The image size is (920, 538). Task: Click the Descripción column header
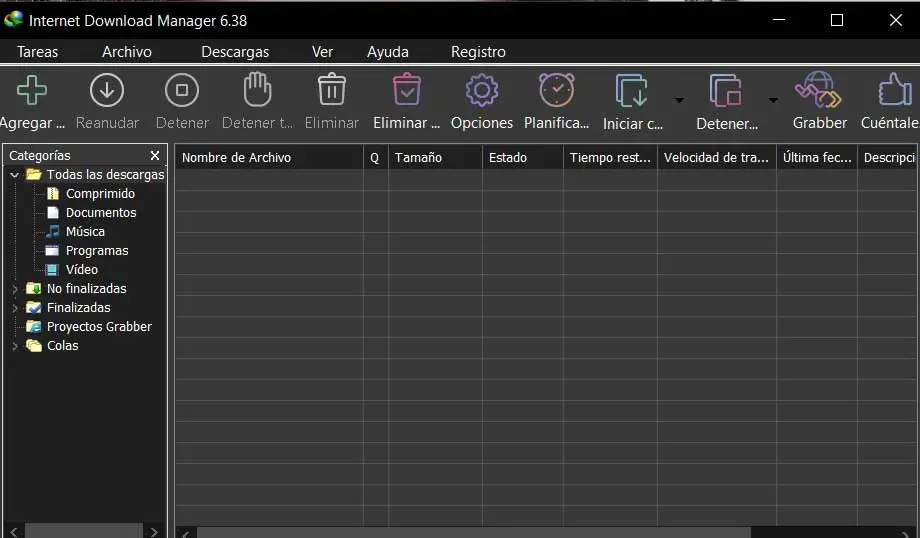pyautogui.click(x=888, y=157)
